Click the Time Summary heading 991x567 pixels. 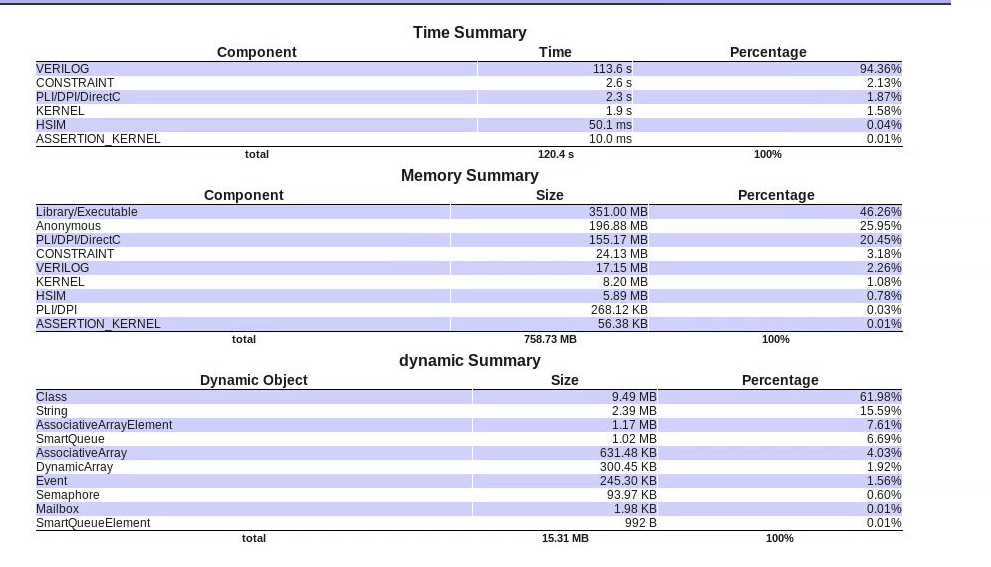(x=470, y=32)
